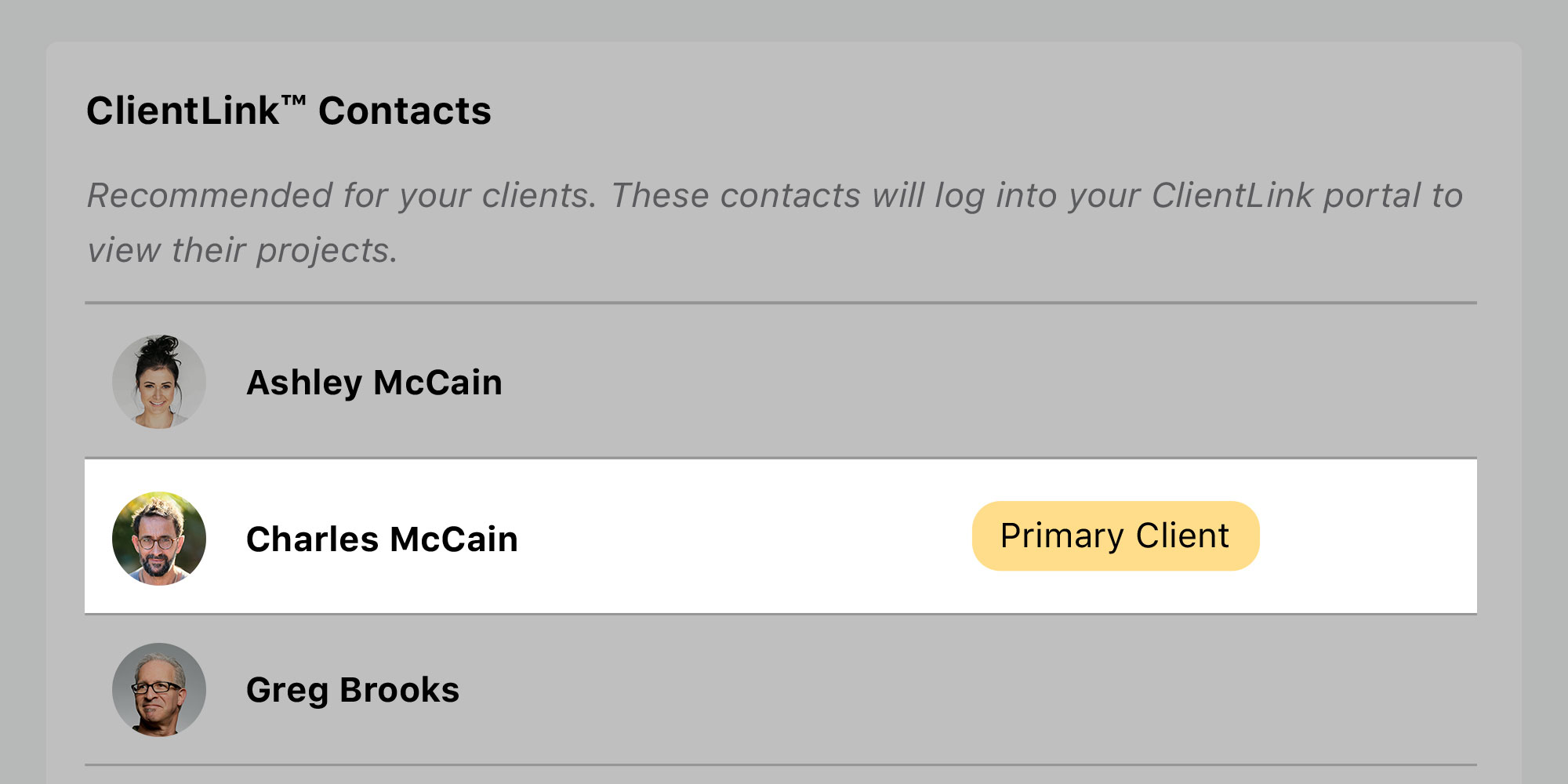Click Ashley McCain's circular avatar frame
The height and width of the screenshot is (784, 1568).
tap(159, 382)
